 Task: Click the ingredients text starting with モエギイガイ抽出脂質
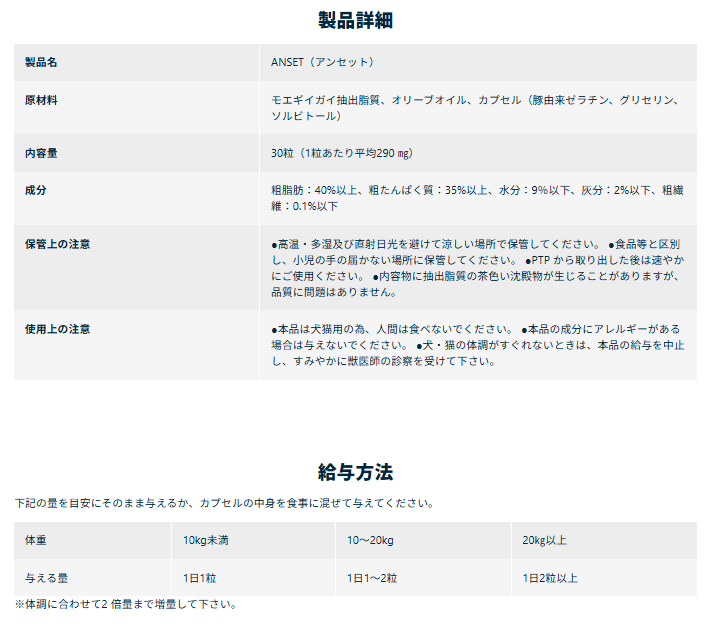pyautogui.click(x=476, y=109)
